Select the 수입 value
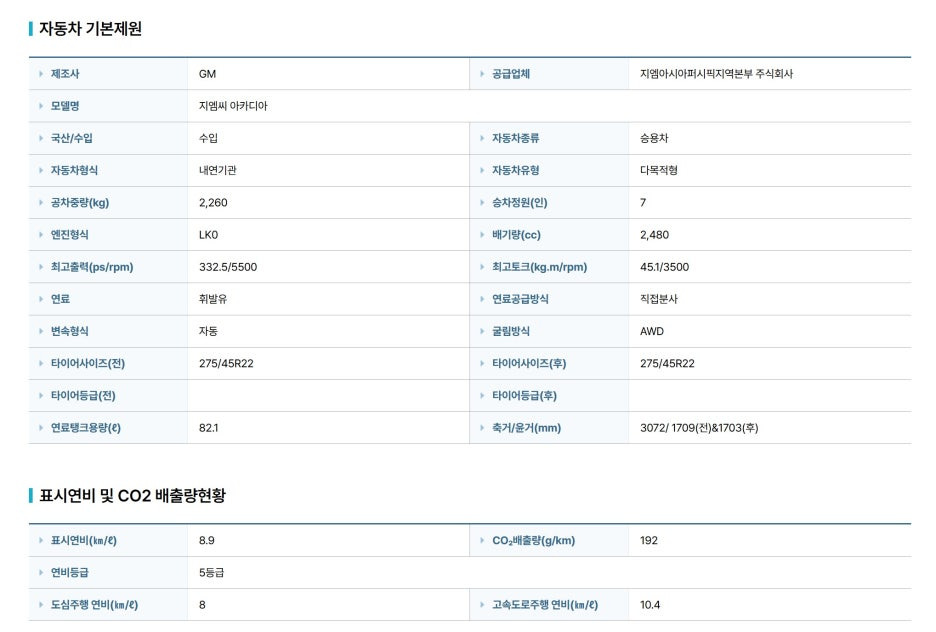The height and width of the screenshot is (632, 936). tap(208, 138)
